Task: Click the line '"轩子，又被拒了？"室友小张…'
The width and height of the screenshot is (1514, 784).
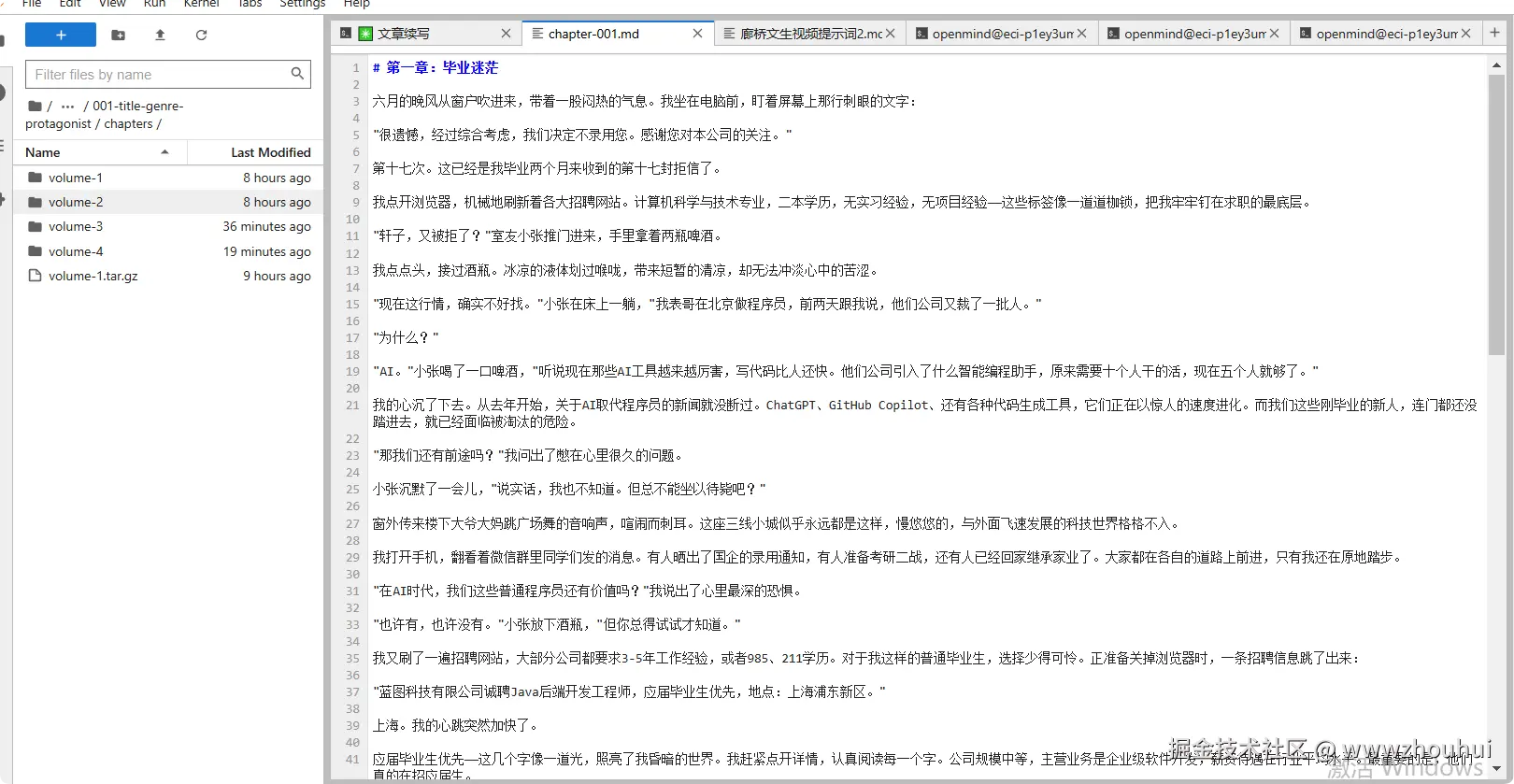Action: pos(548,235)
